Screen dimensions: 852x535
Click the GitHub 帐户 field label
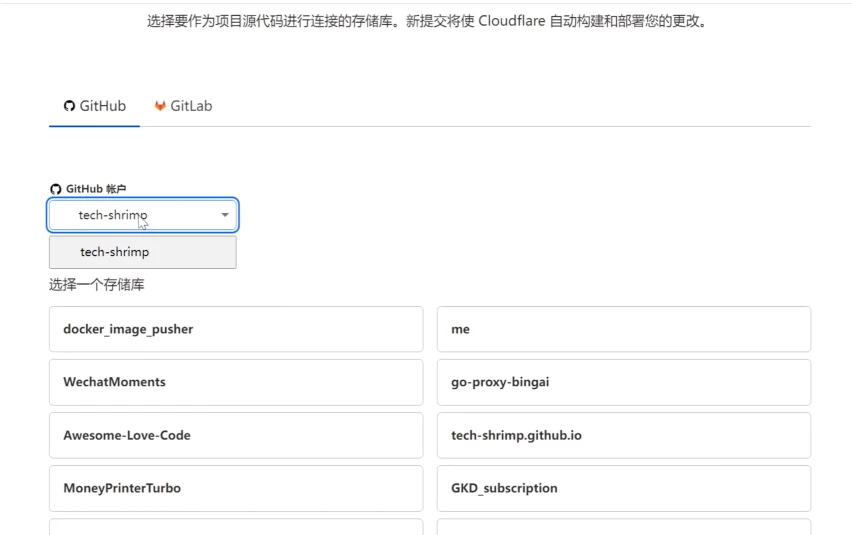click(96, 189)
